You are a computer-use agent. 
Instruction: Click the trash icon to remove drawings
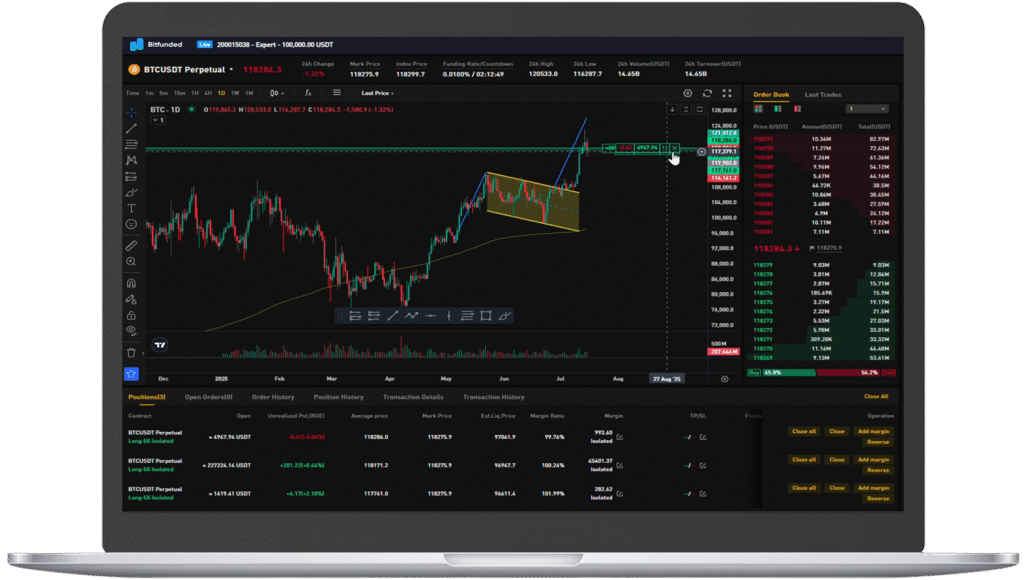point(131,352)
